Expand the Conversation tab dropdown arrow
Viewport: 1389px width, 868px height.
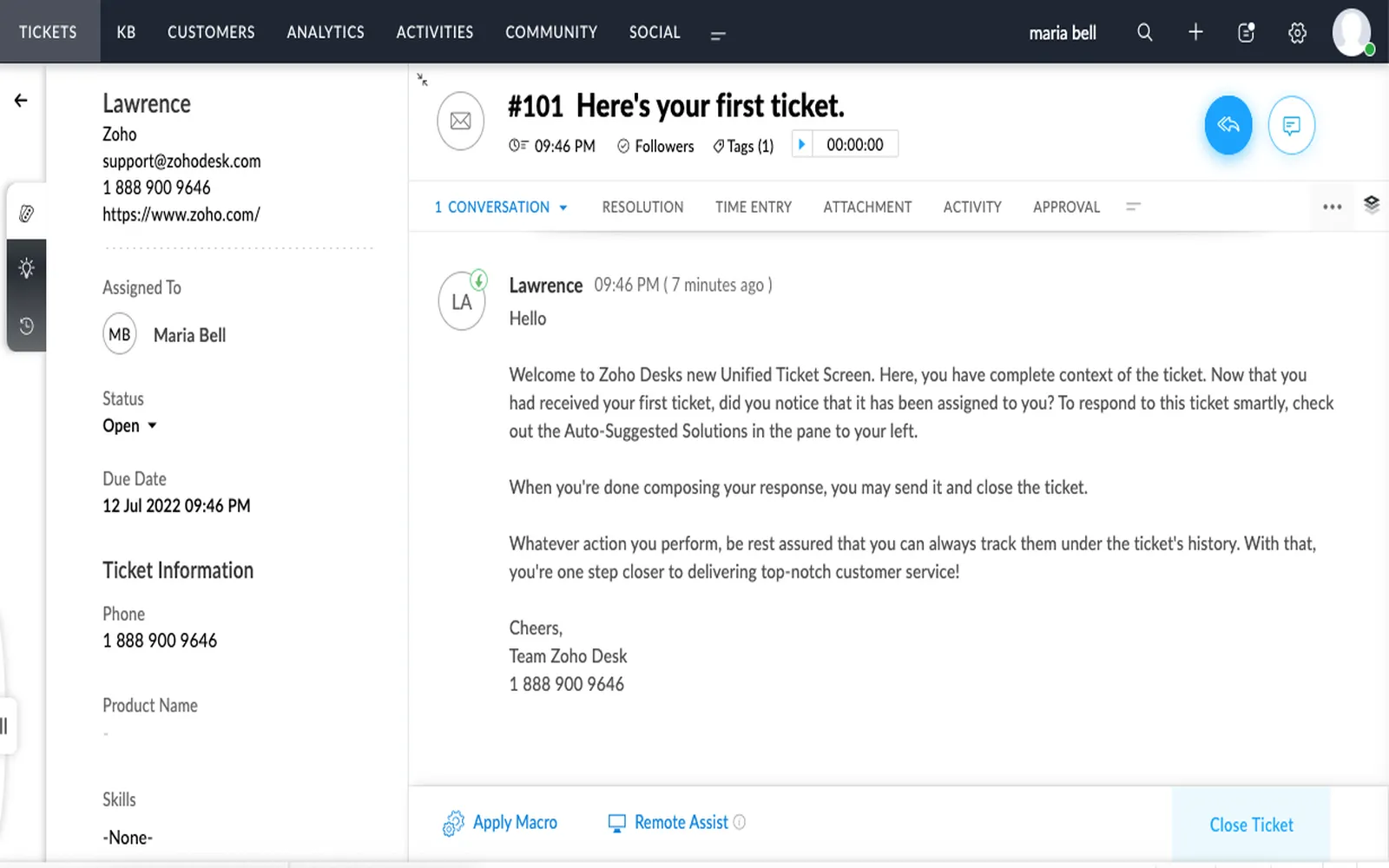coord(563,207)
